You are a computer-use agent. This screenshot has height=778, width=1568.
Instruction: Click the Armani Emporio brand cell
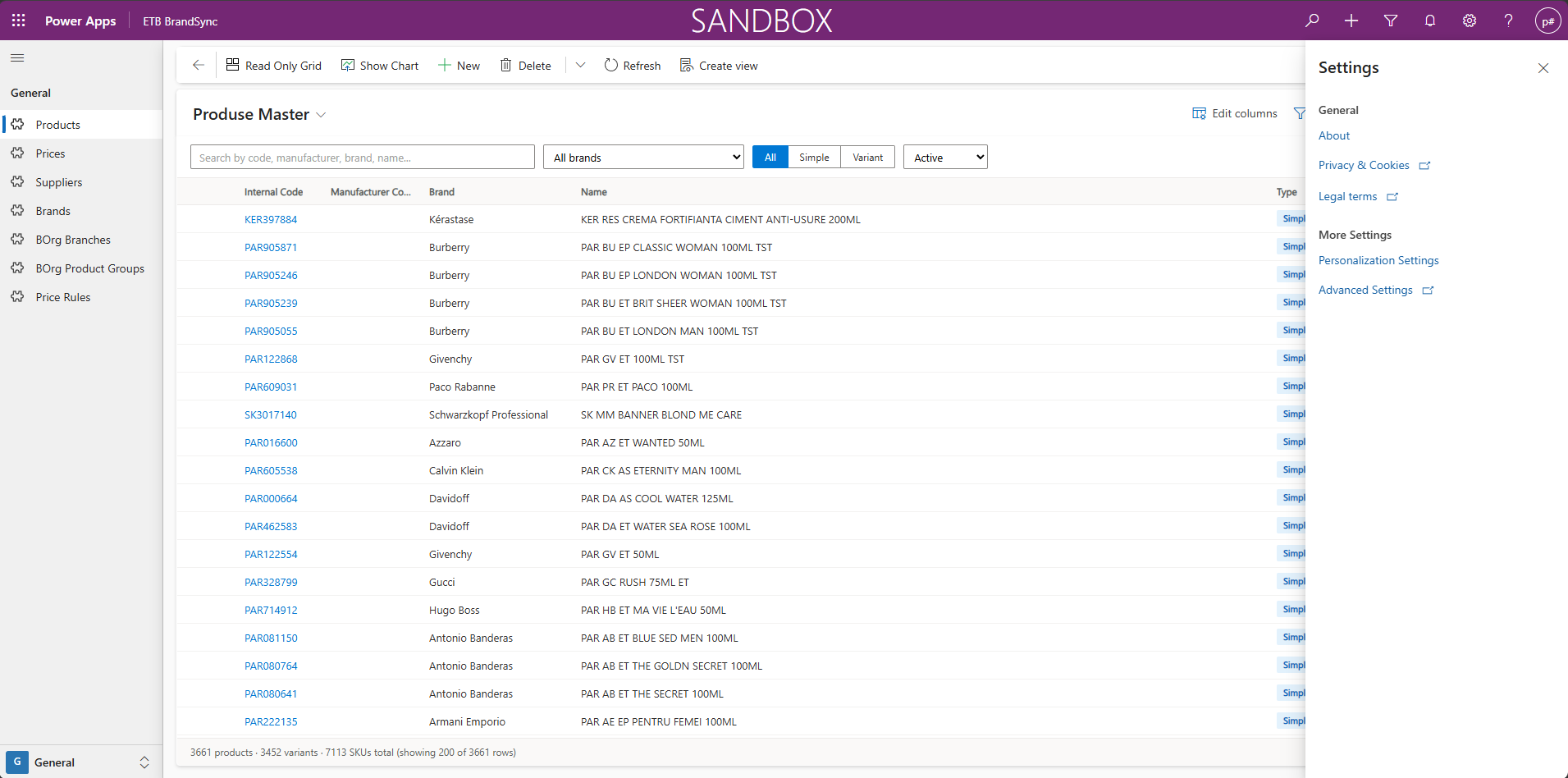point(467,722)
